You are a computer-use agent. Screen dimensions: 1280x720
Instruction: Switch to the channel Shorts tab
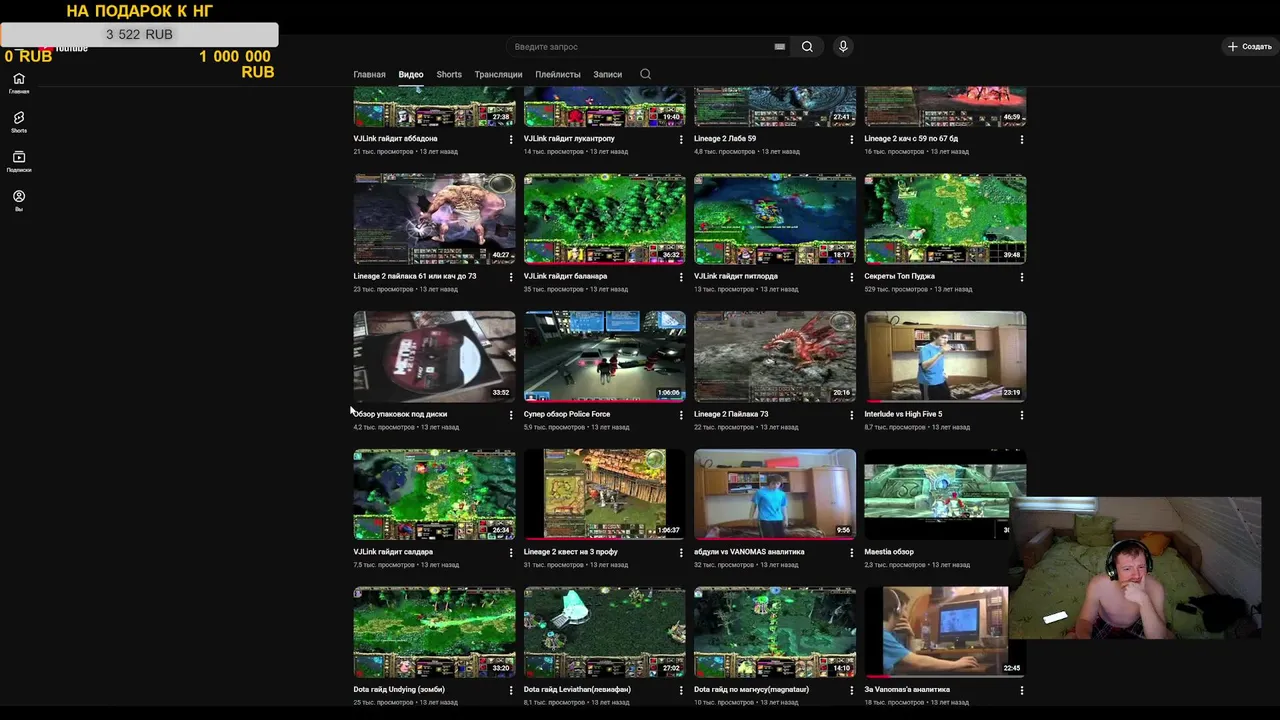point(449,74)
